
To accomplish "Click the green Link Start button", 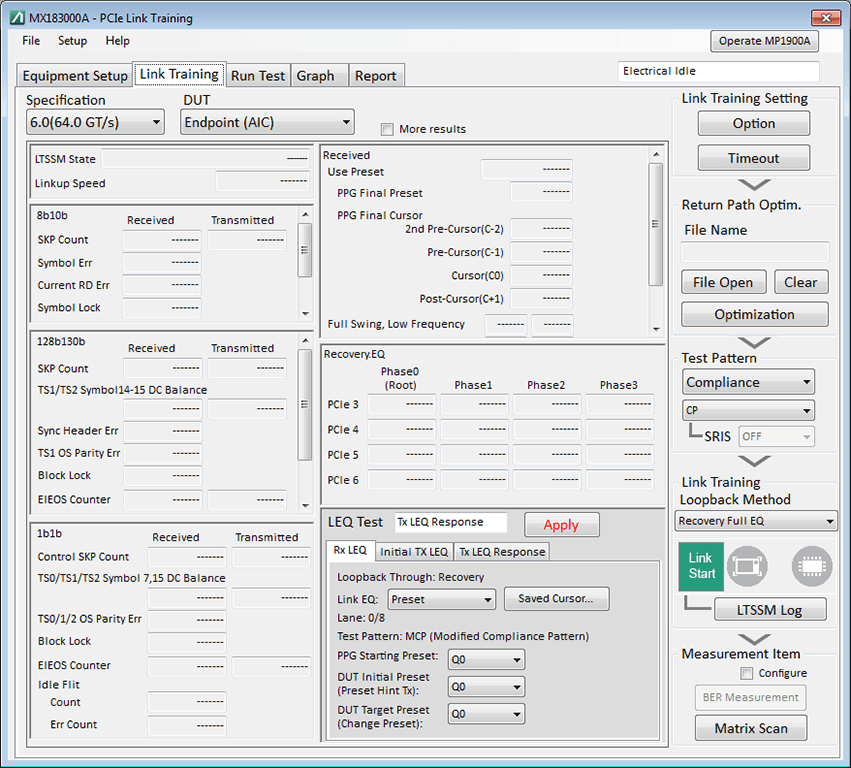I will [700, 565].
